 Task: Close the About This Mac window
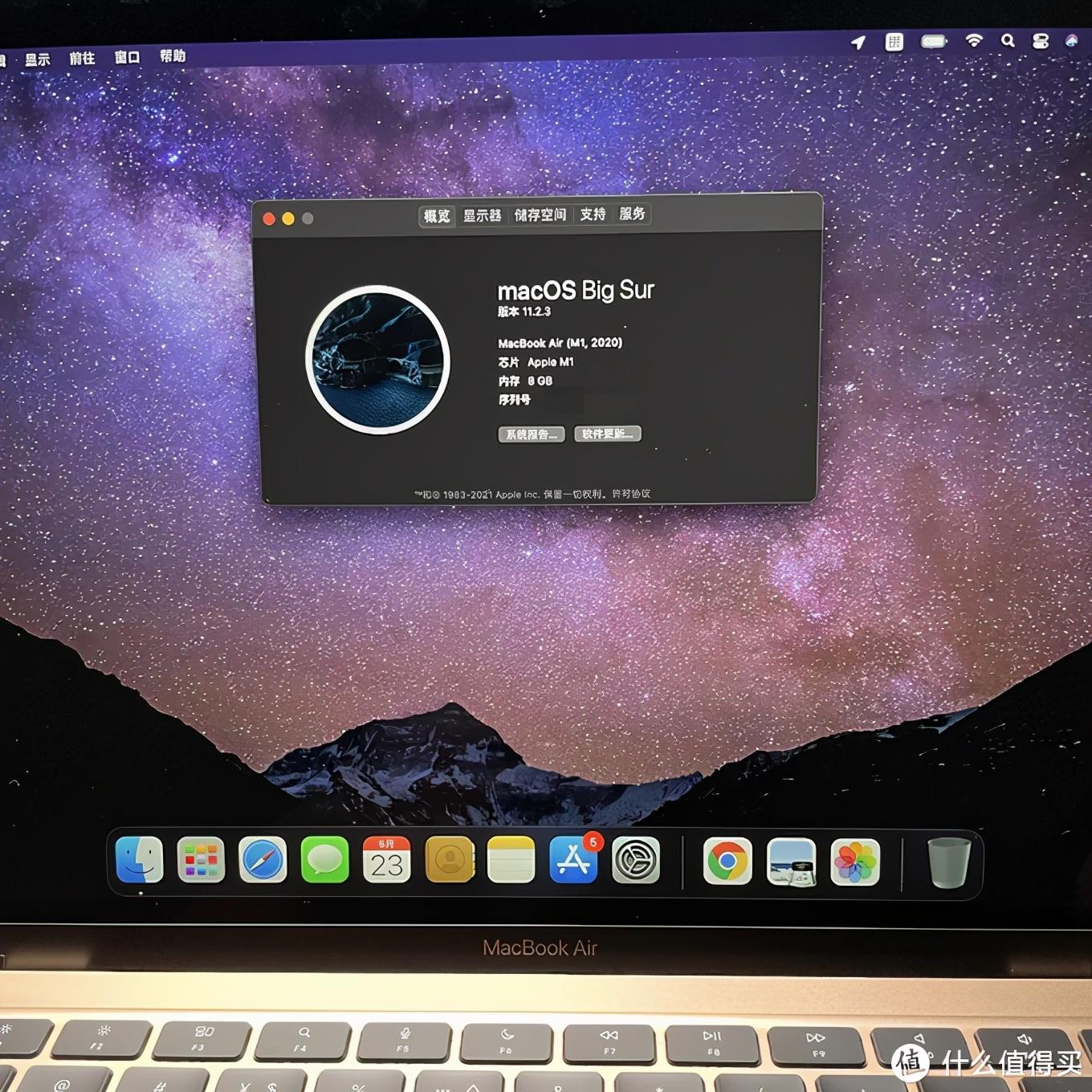coord(269,219)
